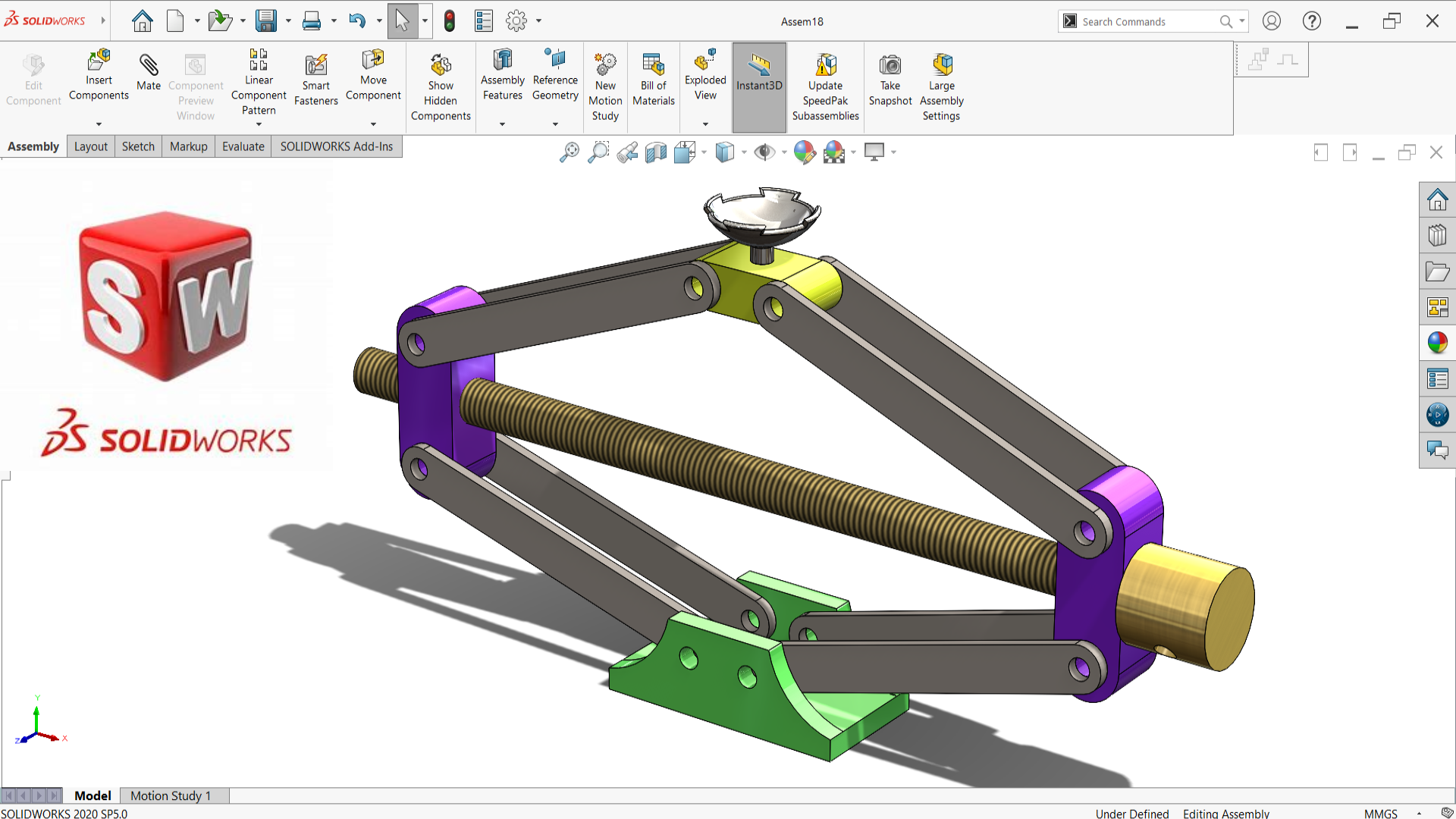Open Reference Geometry dropdown arrow
Viewport: 1456px width, 819px height.
(x=555, y=124)
